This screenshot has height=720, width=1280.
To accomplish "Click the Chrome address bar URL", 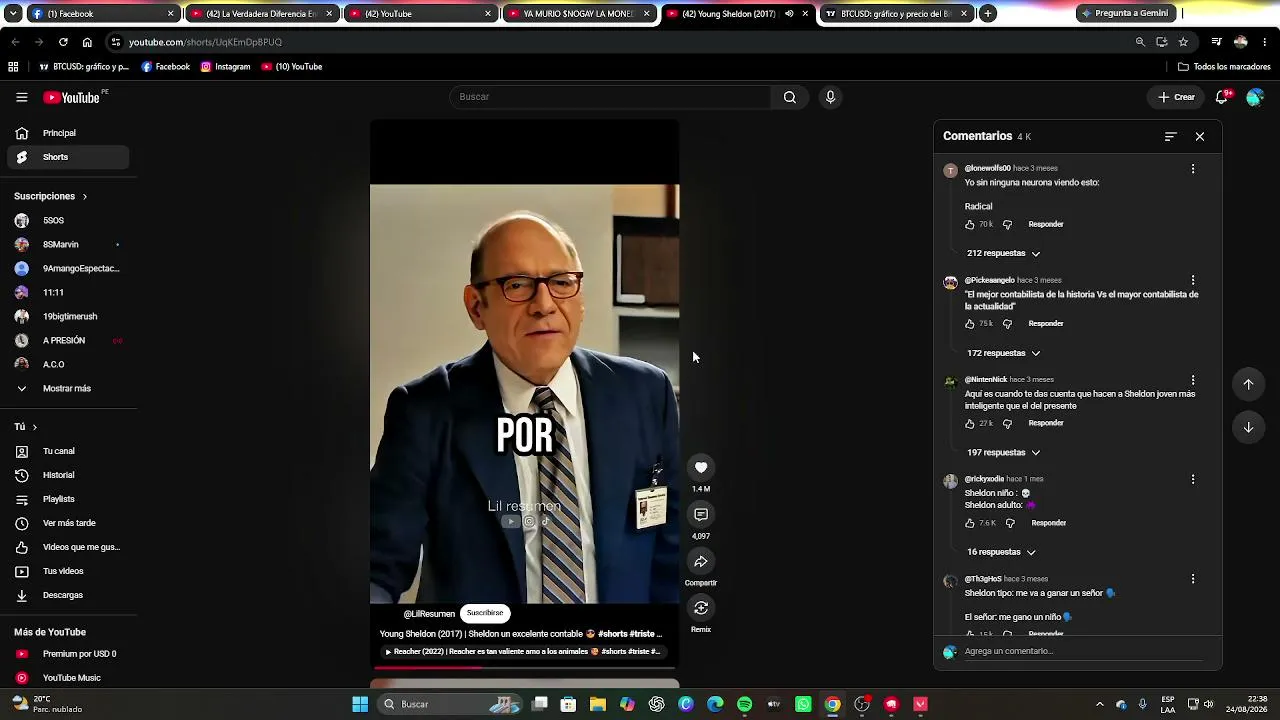I will pyautogui.click(x=205, y=42).
